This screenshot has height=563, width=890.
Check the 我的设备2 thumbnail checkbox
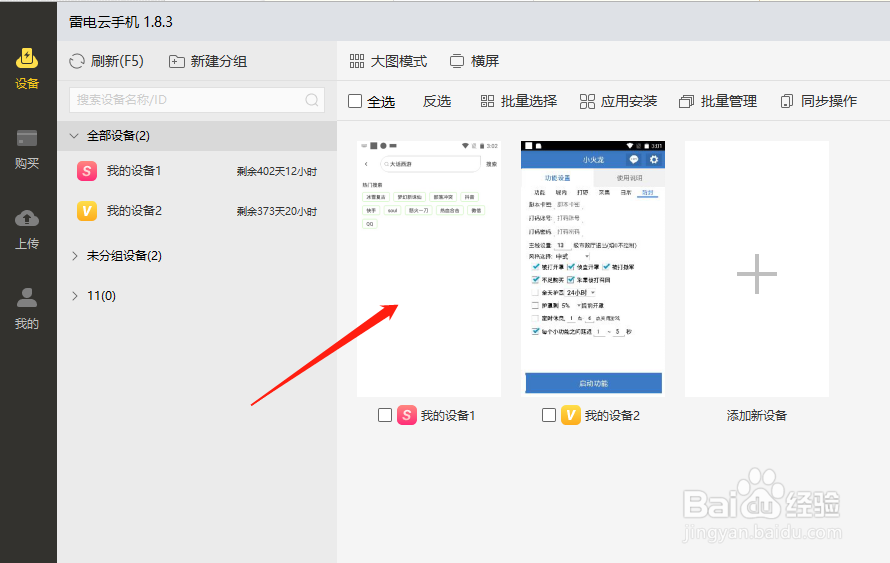[549, 415]
